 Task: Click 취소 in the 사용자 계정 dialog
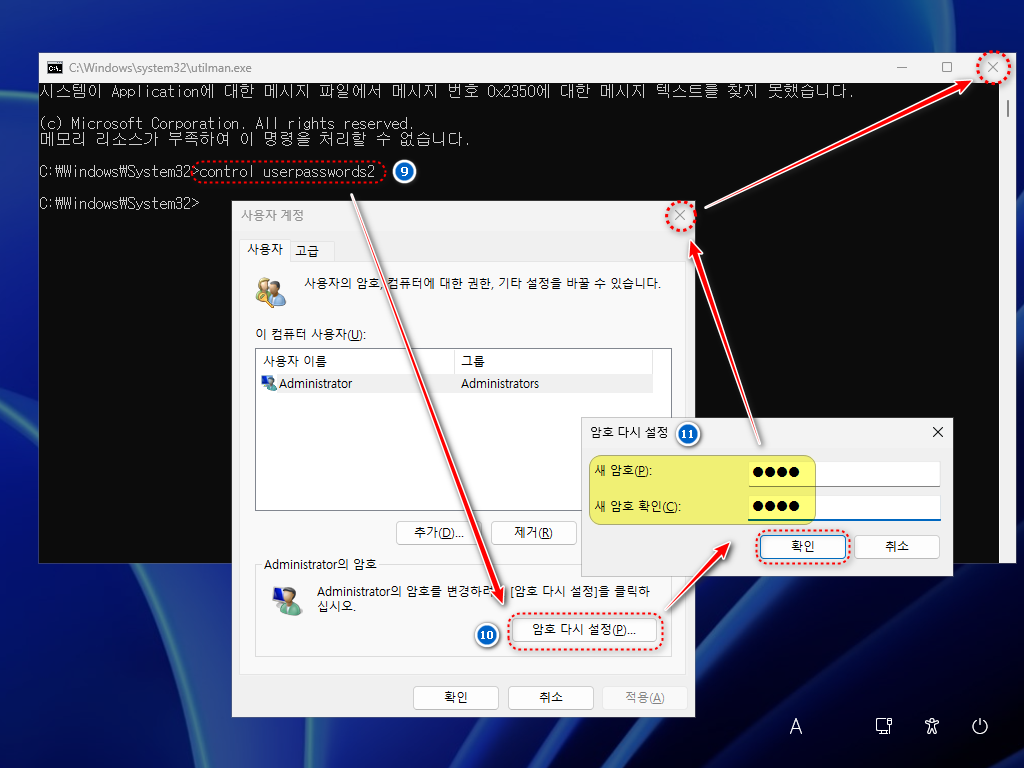point(551,697)
